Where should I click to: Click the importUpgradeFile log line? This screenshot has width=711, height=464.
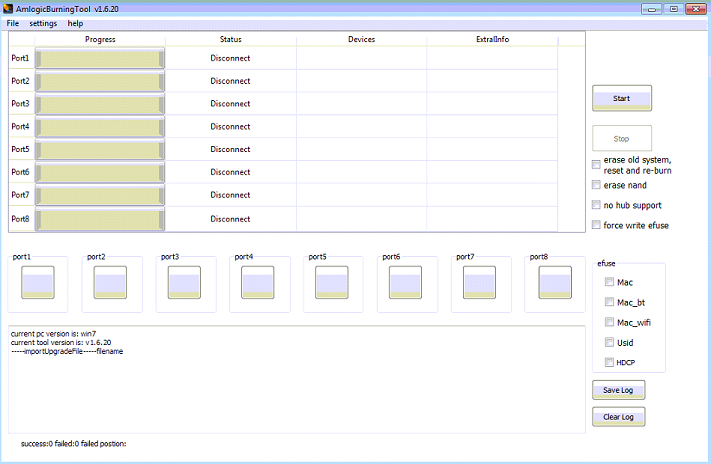pyautogui.click(x=67, y=352)
